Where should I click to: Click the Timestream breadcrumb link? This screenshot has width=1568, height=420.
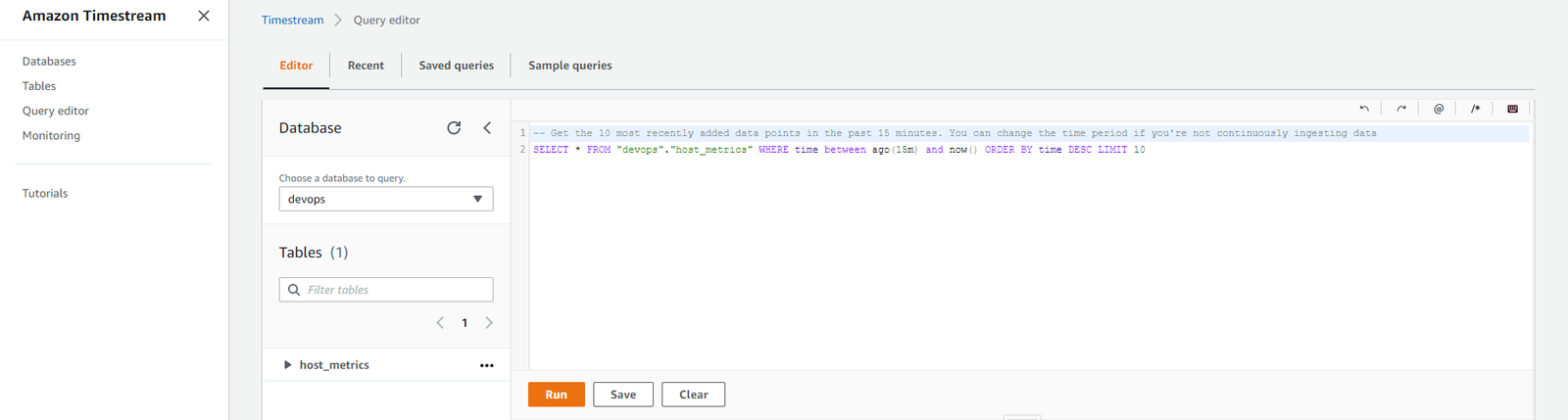[x=292, y=20]
